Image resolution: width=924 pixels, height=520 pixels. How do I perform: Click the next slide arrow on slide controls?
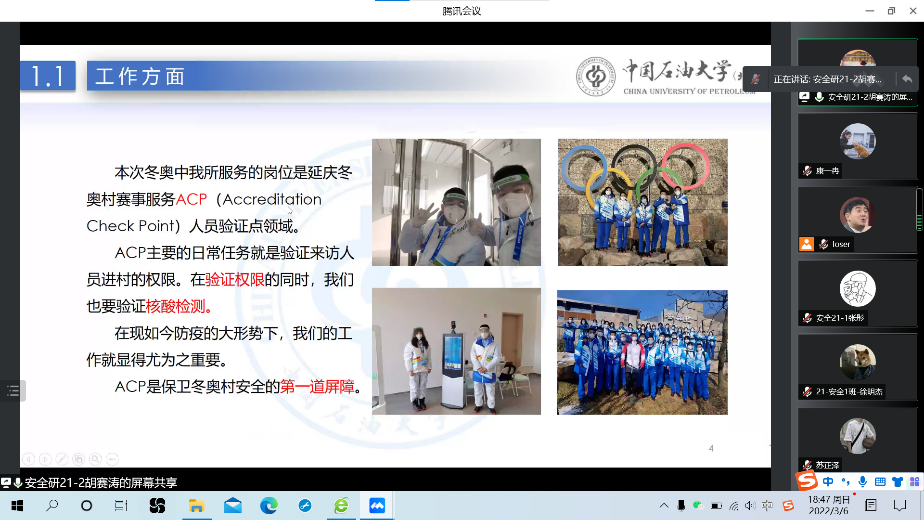click(45, 459)
